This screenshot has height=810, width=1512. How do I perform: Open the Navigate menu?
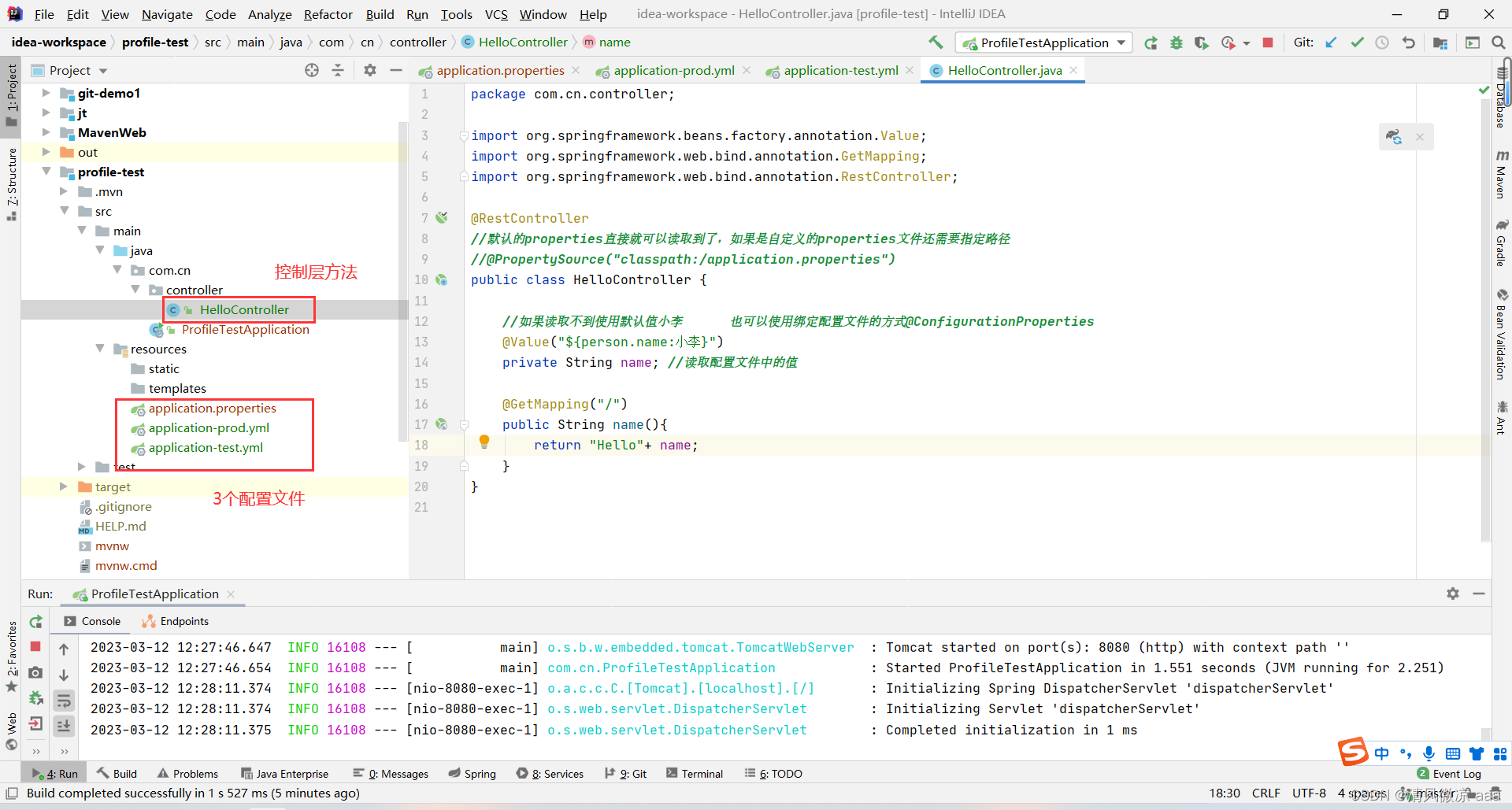tap(167, 14)
